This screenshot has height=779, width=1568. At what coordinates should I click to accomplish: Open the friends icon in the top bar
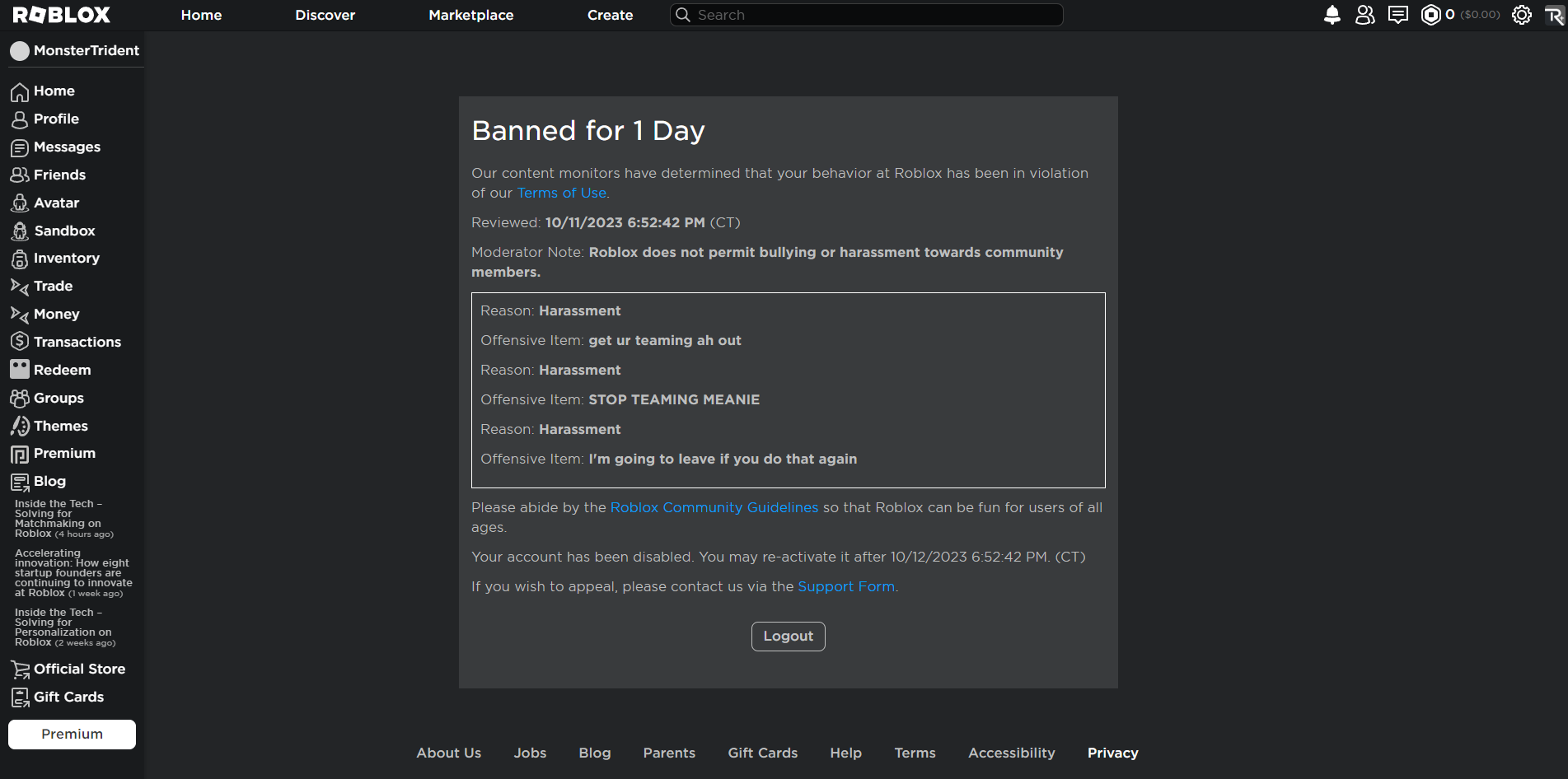pyautogui.click(x=1365, y=15)
